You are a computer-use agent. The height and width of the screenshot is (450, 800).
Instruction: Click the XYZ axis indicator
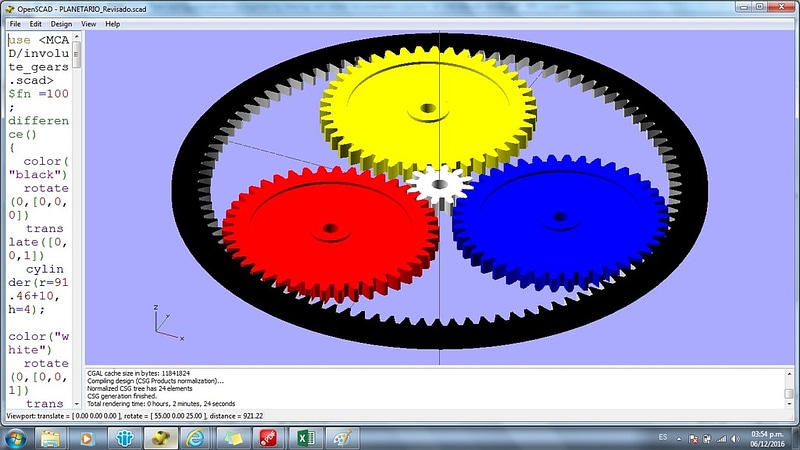click(167, 323)
